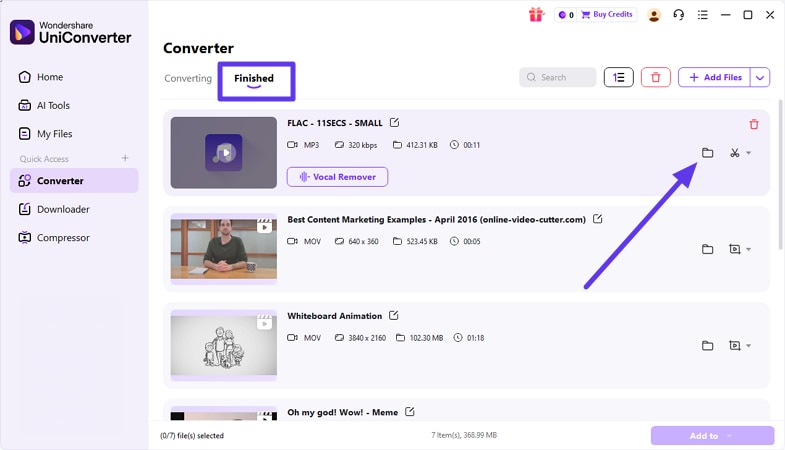Click crop tool icon for Whiteboard Animation

(734, 345)
